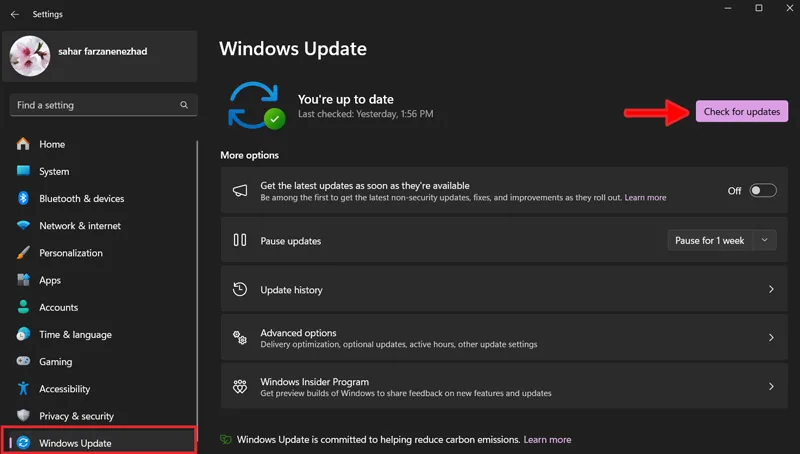Click the Home icon in sidebar

[x=23, y=144]
